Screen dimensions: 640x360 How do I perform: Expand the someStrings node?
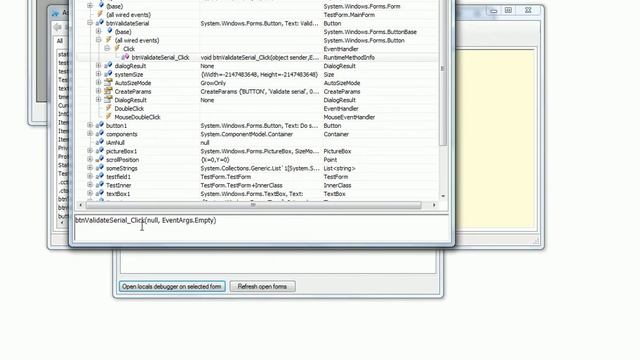(90, 168)
